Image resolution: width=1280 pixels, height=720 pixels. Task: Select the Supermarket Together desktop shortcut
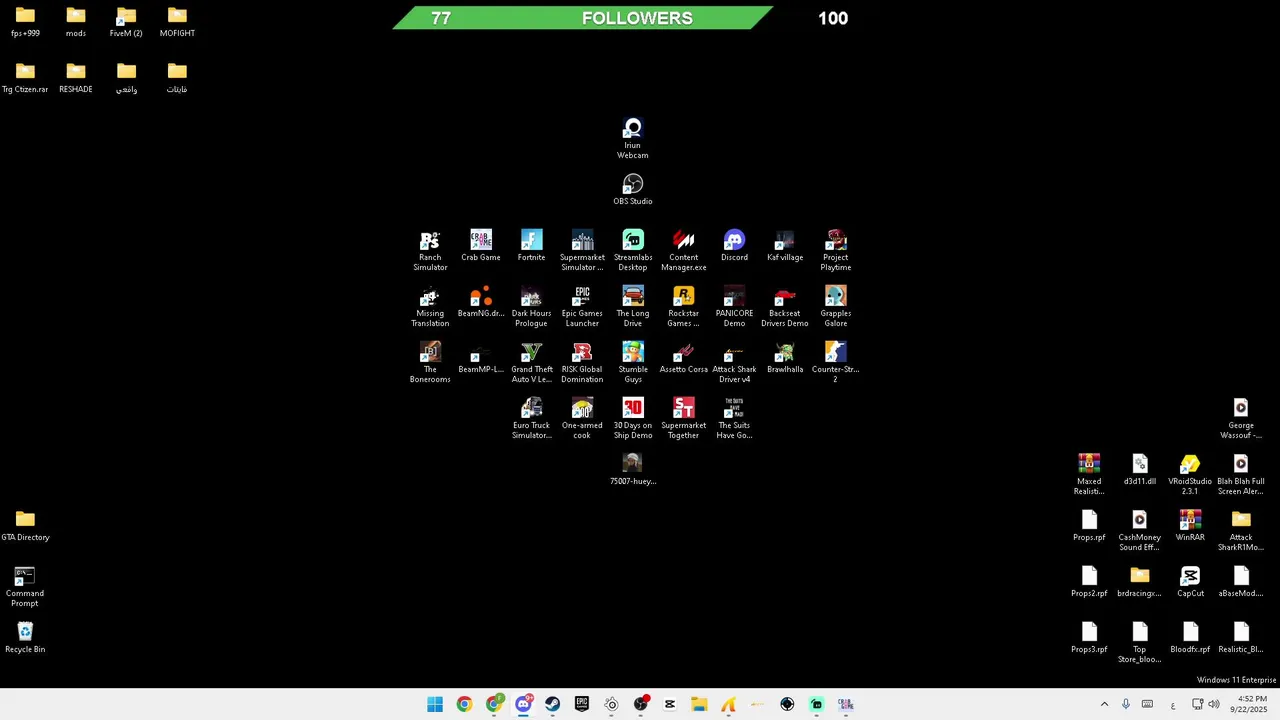click(x=684, y=418)
